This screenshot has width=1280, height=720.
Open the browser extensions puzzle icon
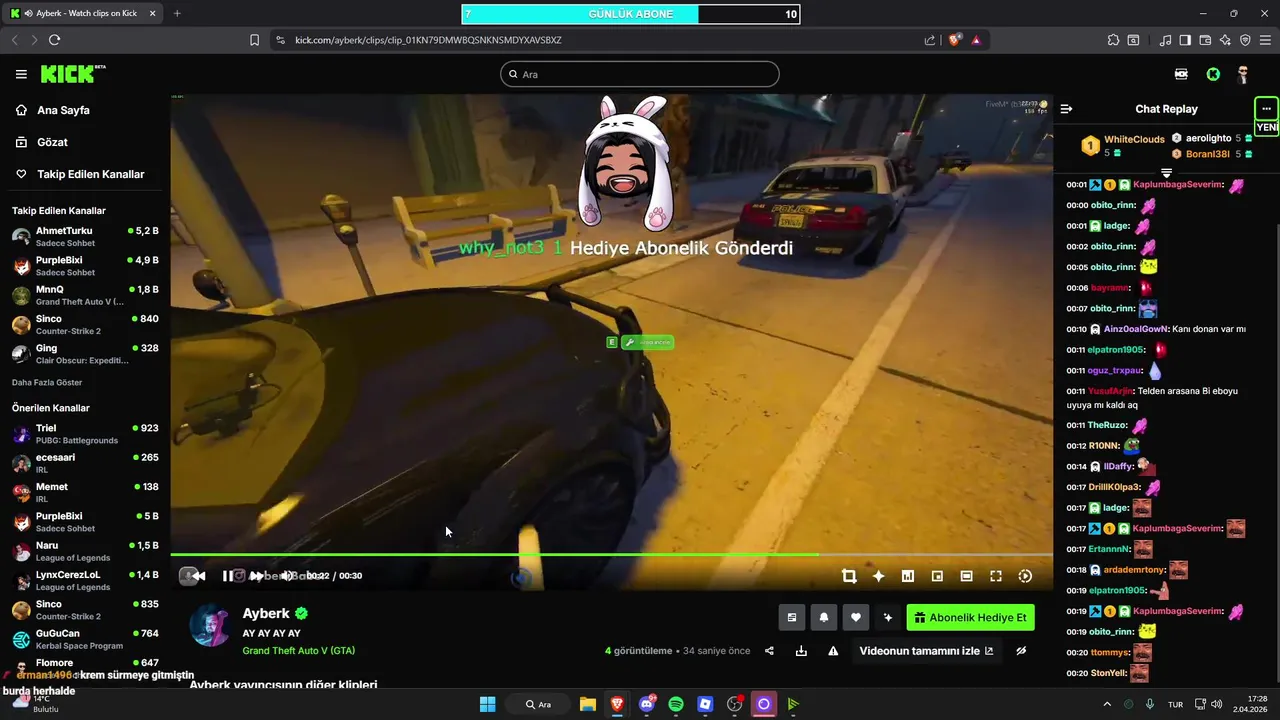click(1113, 40)
